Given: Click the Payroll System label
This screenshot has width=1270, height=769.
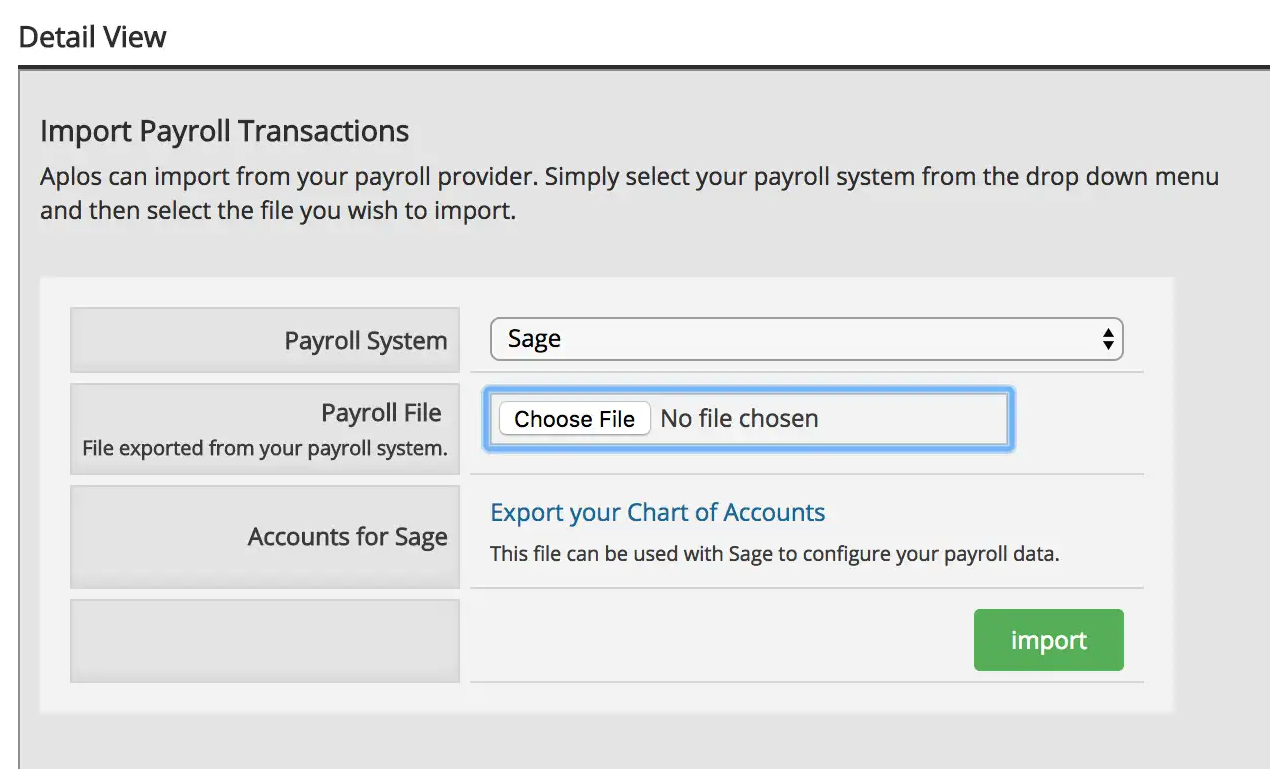Looking at the screenshot, I should pos(366,341).
